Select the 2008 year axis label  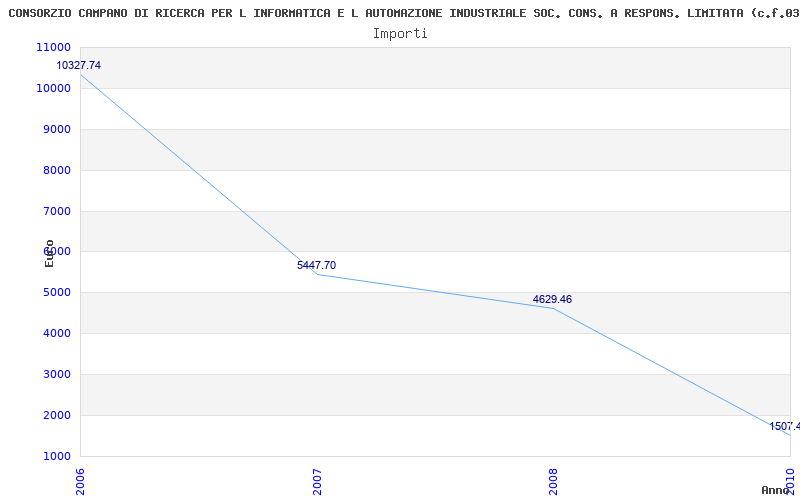(x=554, y=482)
